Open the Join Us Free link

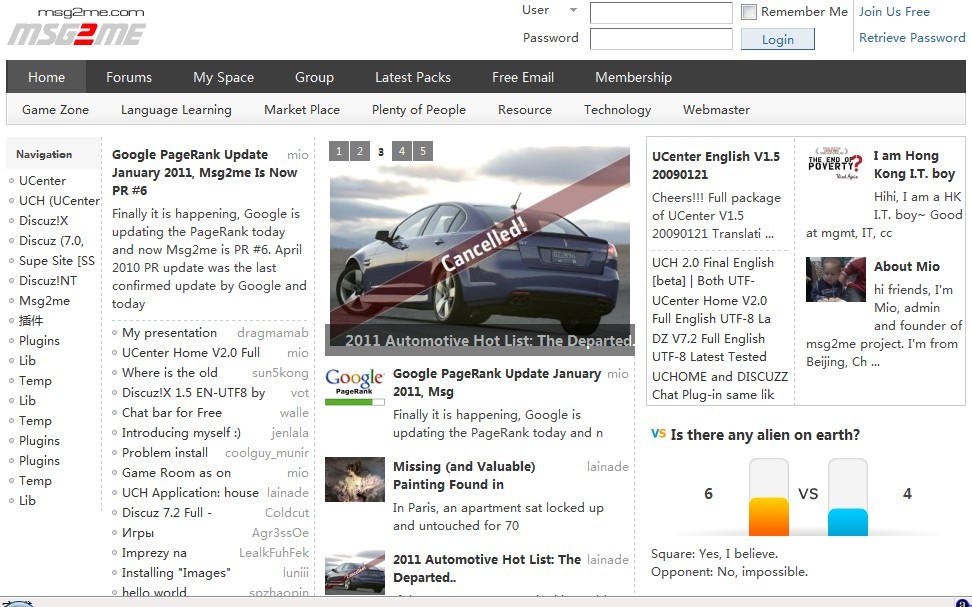tap(894, 12)
